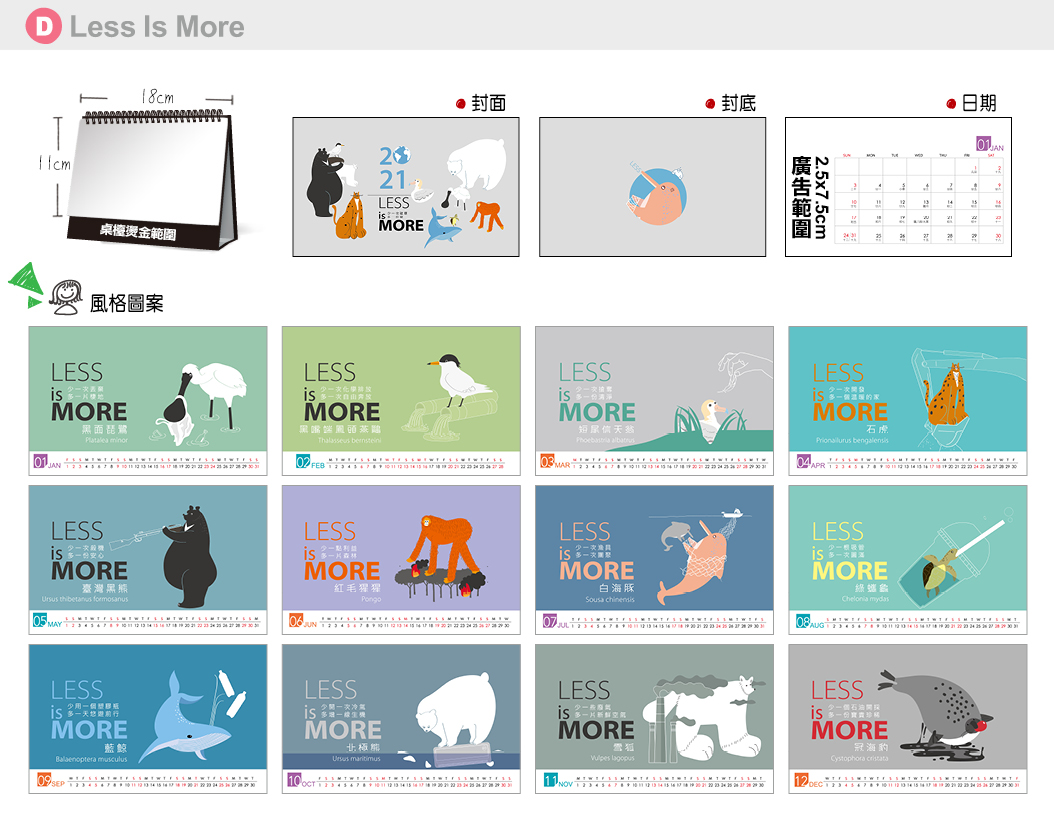
Task: Select the January spoonbill card
Action: [148, 401]
